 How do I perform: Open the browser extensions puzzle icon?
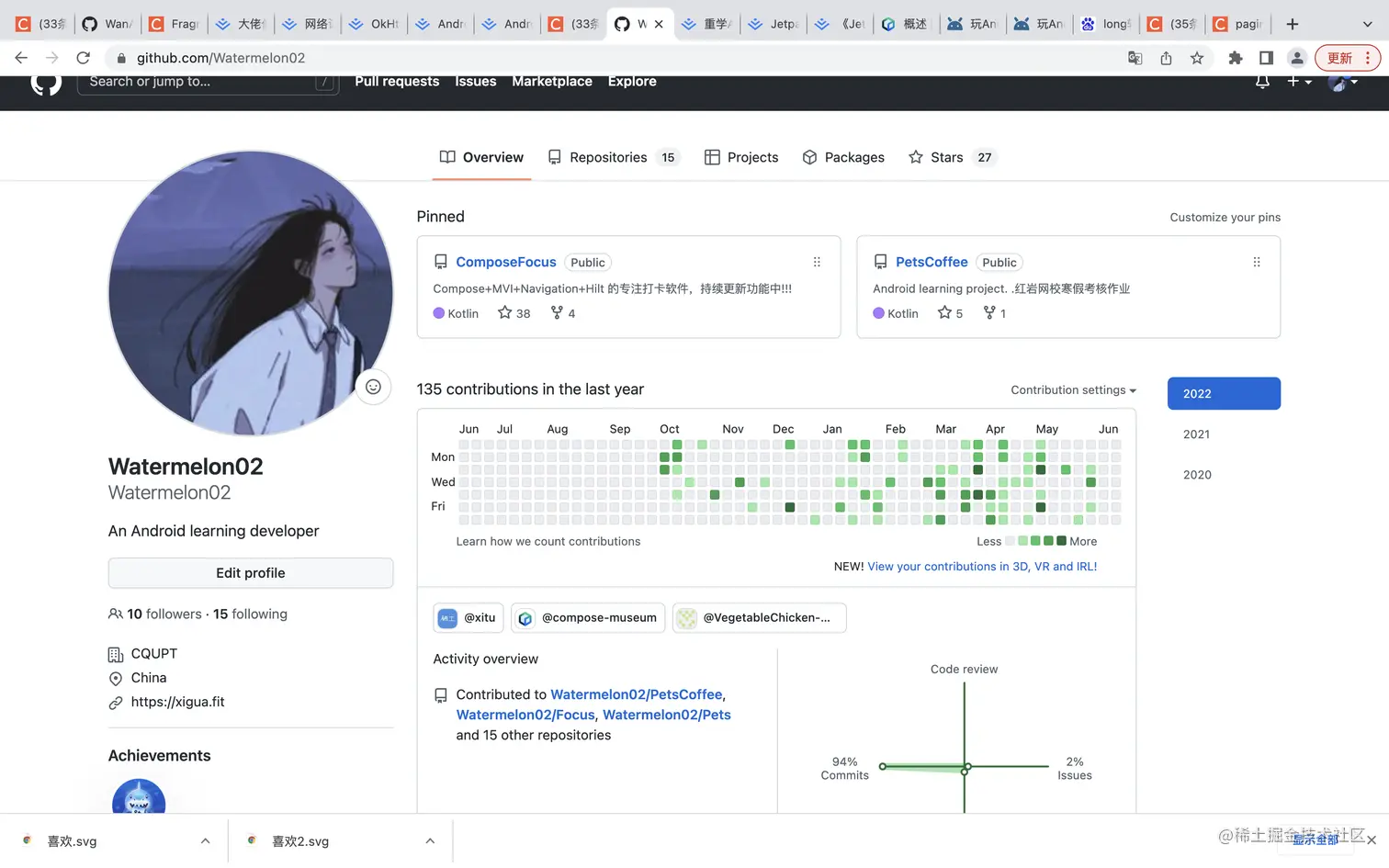1236,58
